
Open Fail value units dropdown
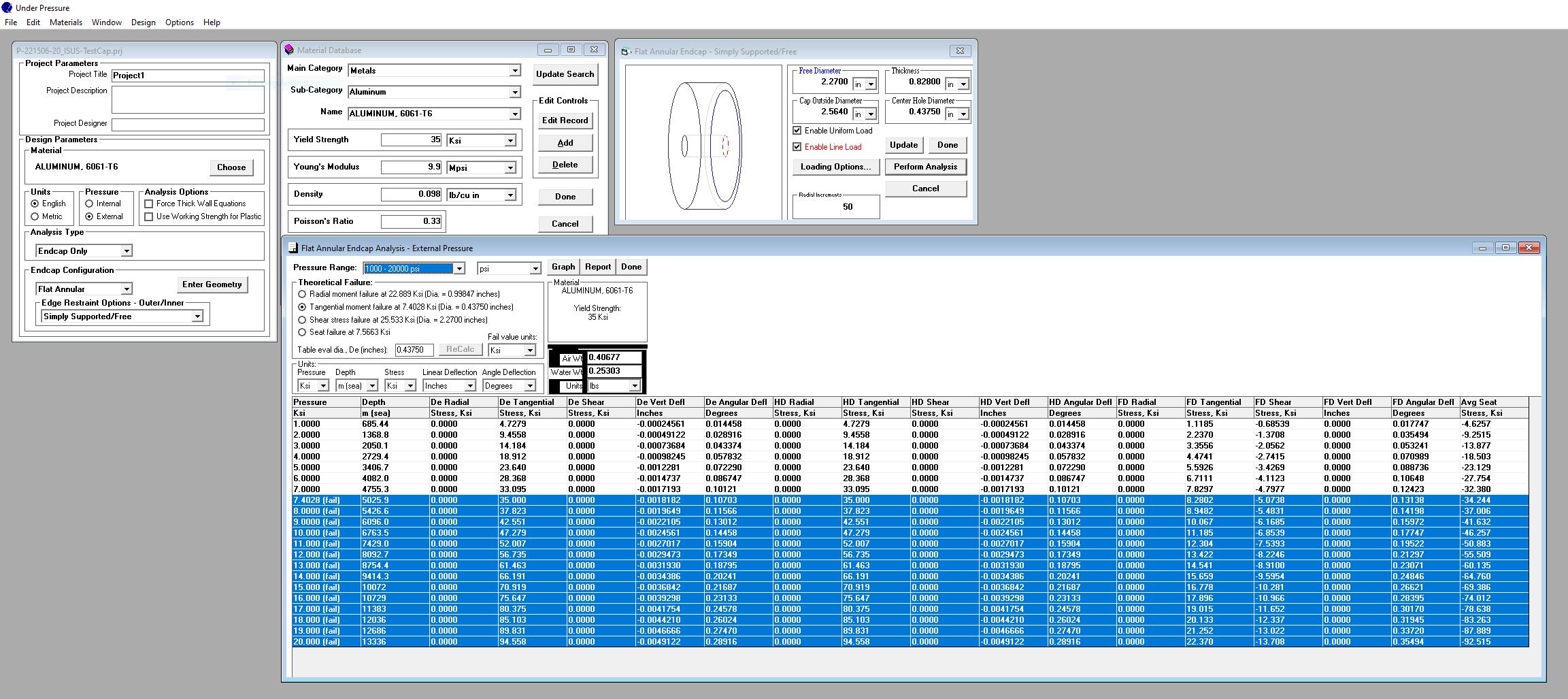click(530, 351)
